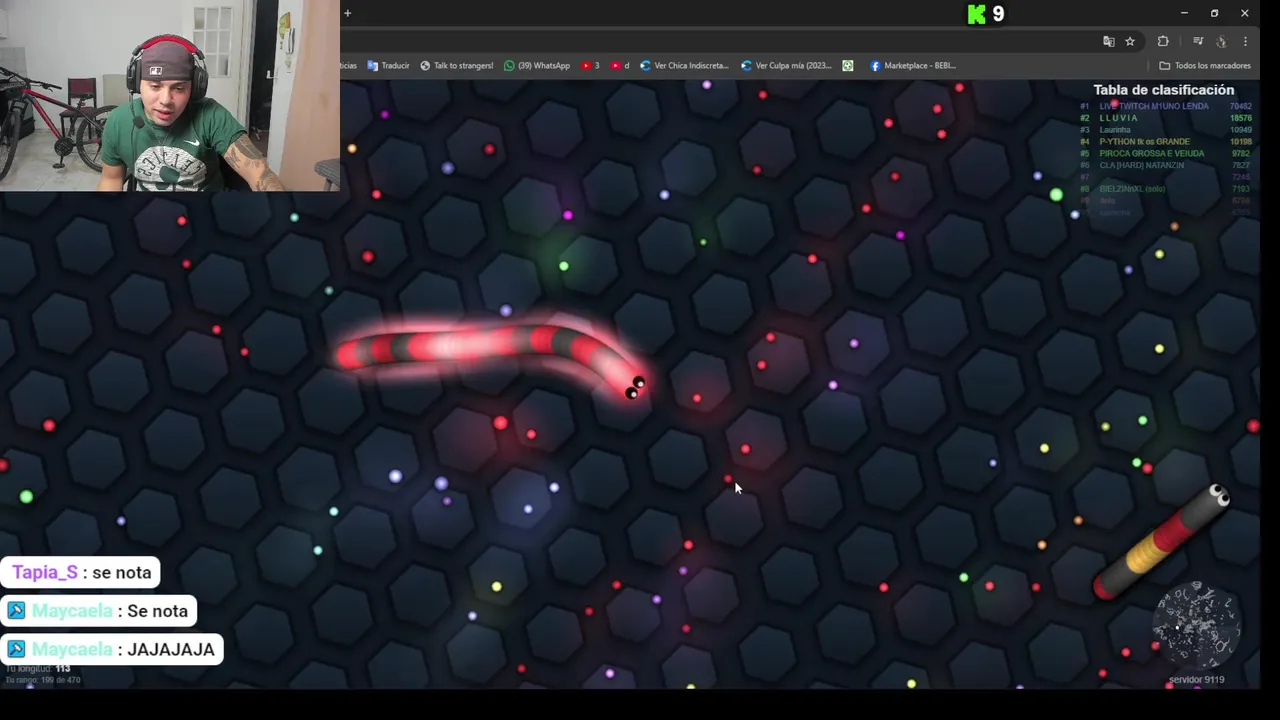Open the Ver Culpa mía (2023 bookmark
Viewport: 1280px width, 720px height.
click(786, 66)
